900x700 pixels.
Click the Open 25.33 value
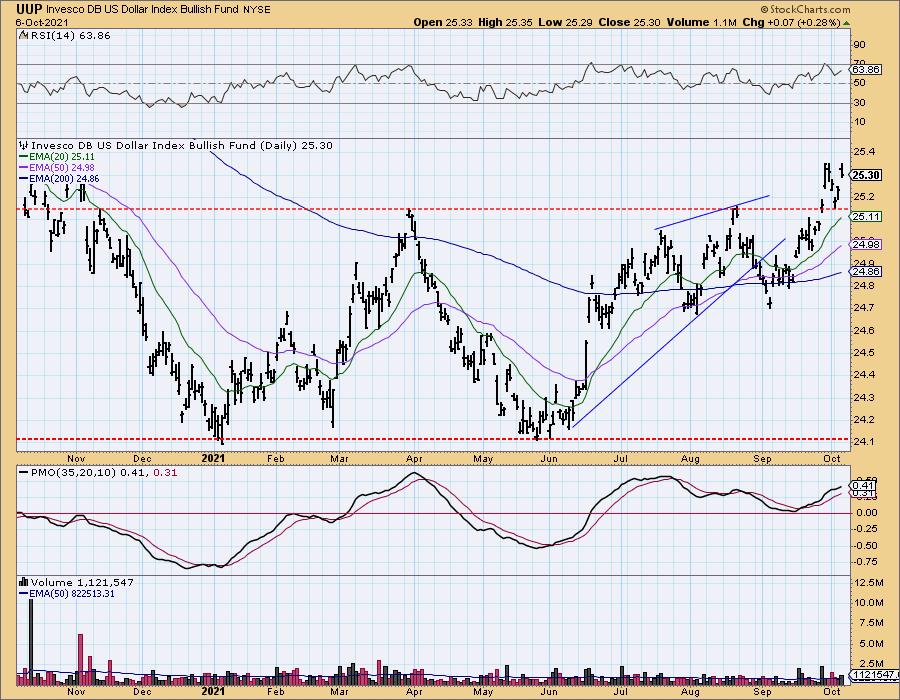pos(444,22)
